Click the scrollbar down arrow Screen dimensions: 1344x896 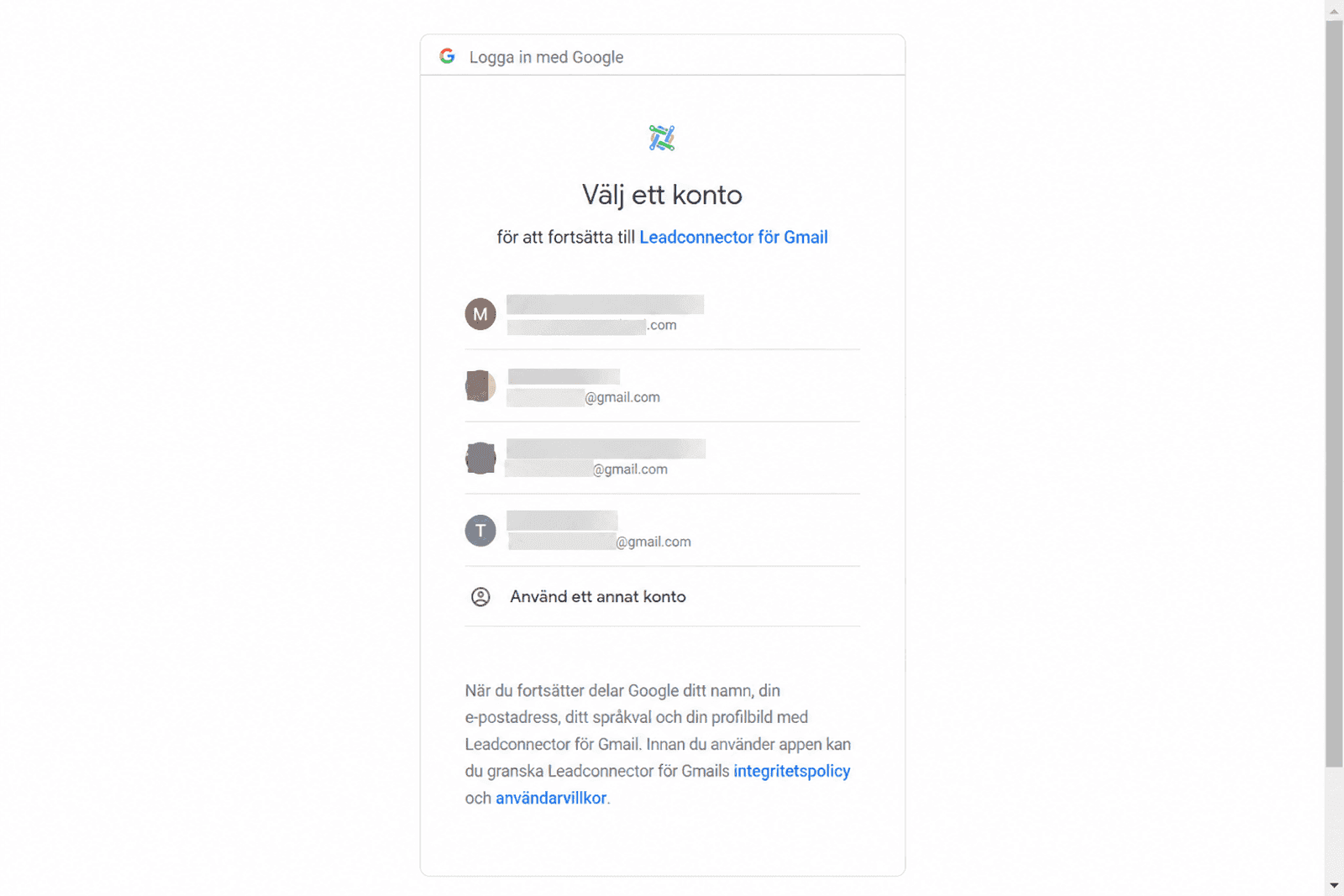(1334, 886)
